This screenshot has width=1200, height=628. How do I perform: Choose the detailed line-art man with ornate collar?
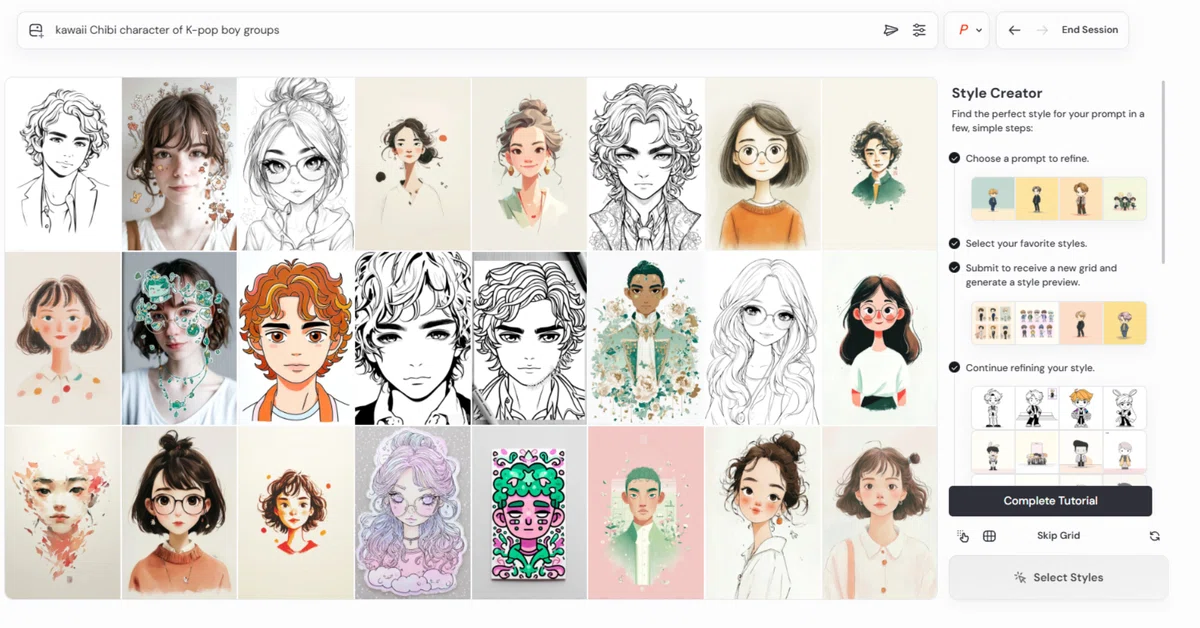pos(646,164)
